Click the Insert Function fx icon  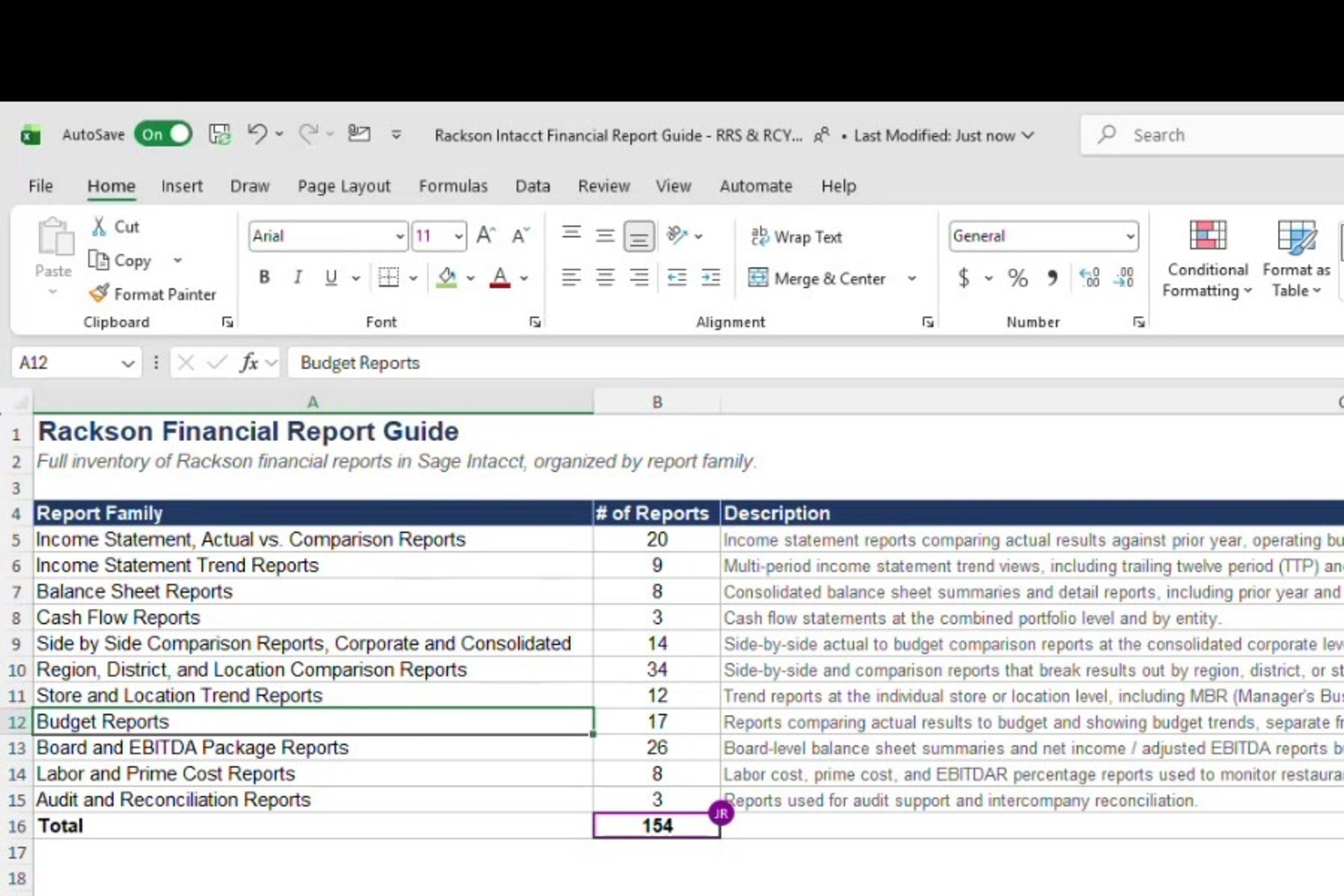pyautogui.click(x=249, y=363)
